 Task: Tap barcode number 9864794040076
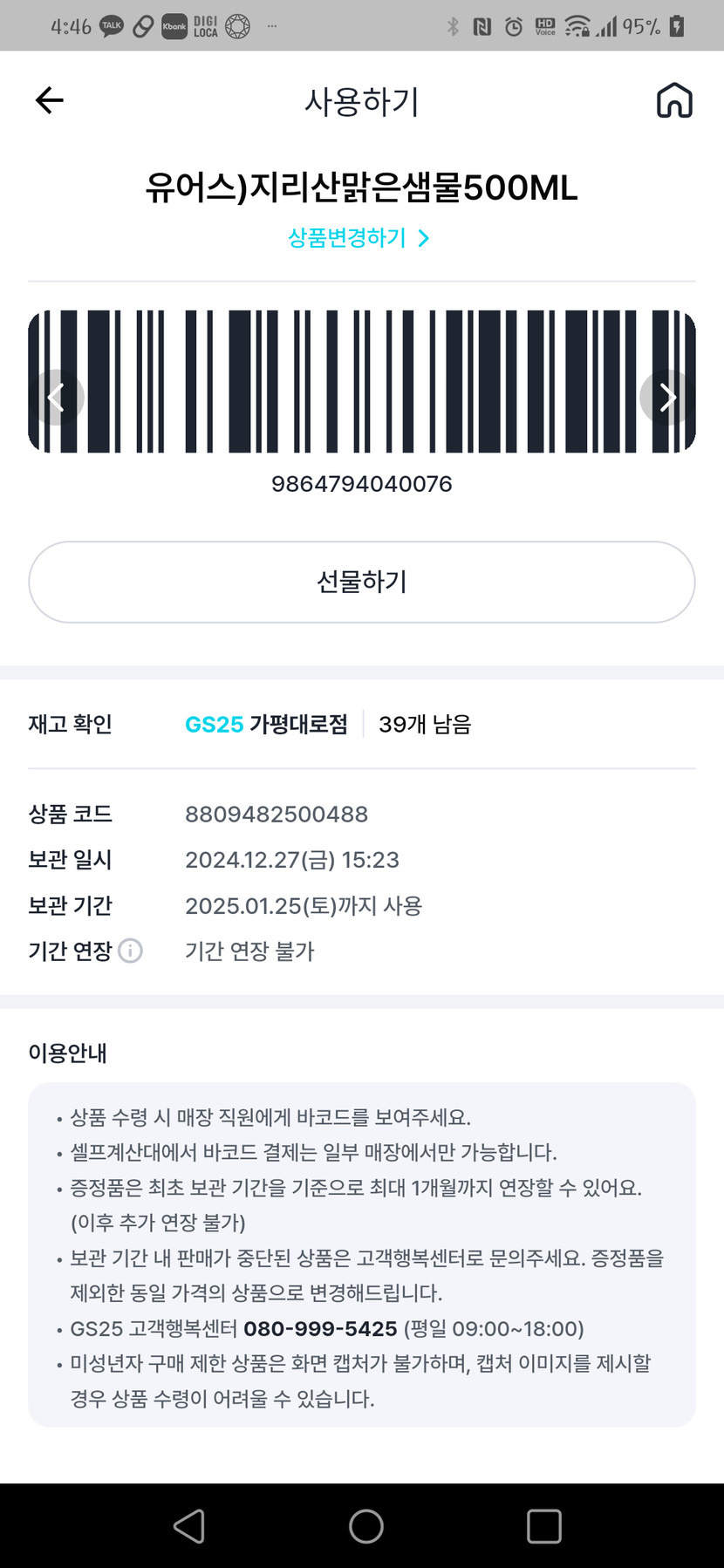tap(362, 484)
